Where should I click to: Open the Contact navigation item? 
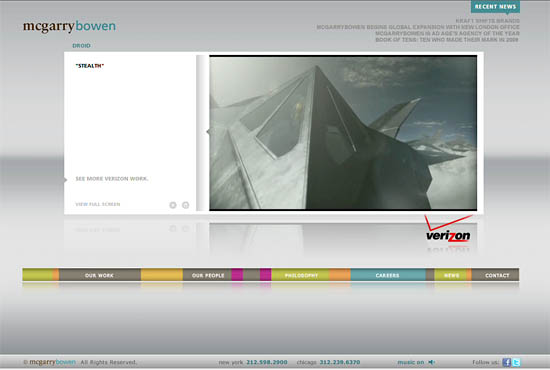[x=497, y=275]
